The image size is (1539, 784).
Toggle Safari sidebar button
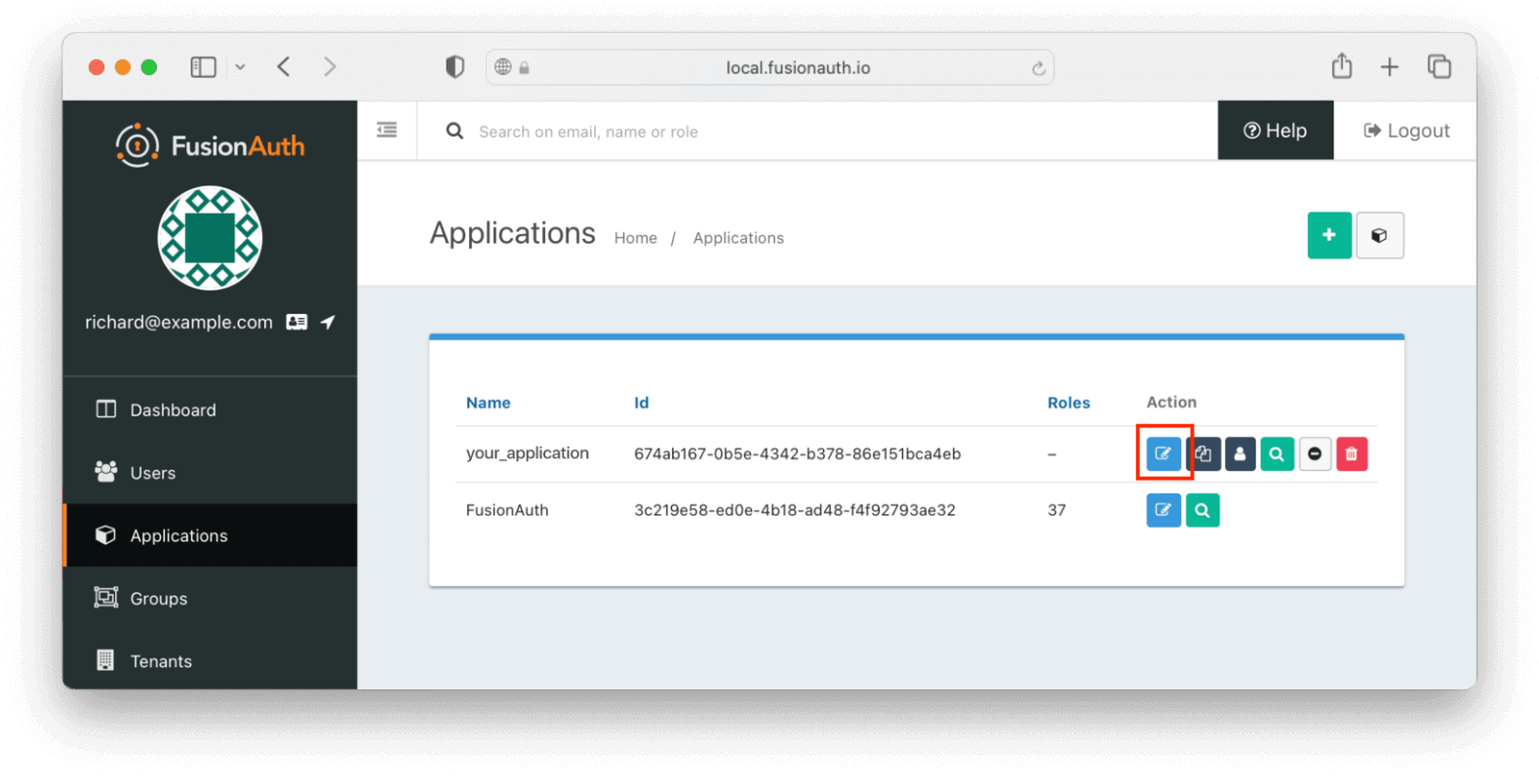203,67
